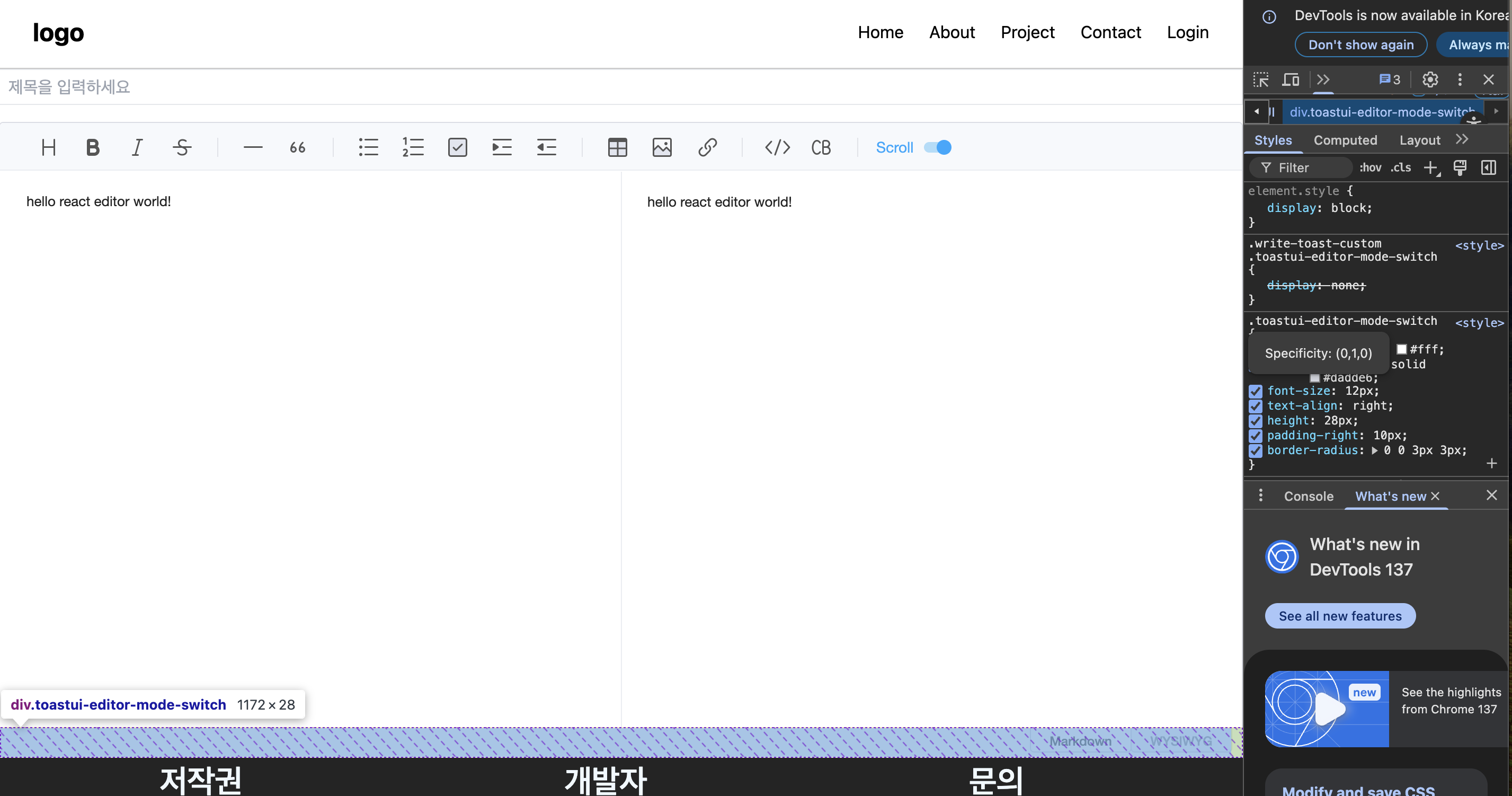This screenshot has width=1512, height=796.
Task: Expand more DevTools panels chevron
Action: (1323, 79)
